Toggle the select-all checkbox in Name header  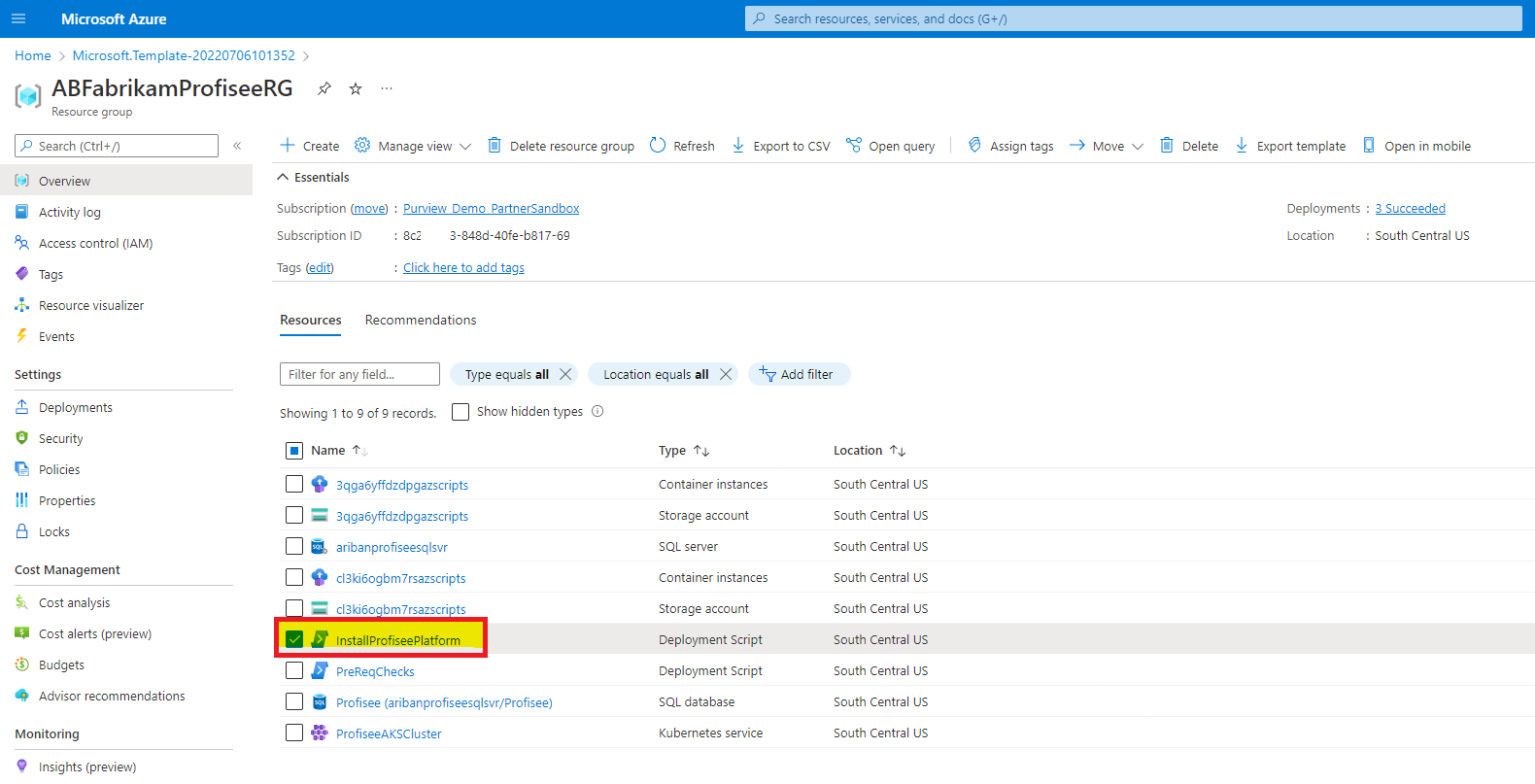pos(294,451)
